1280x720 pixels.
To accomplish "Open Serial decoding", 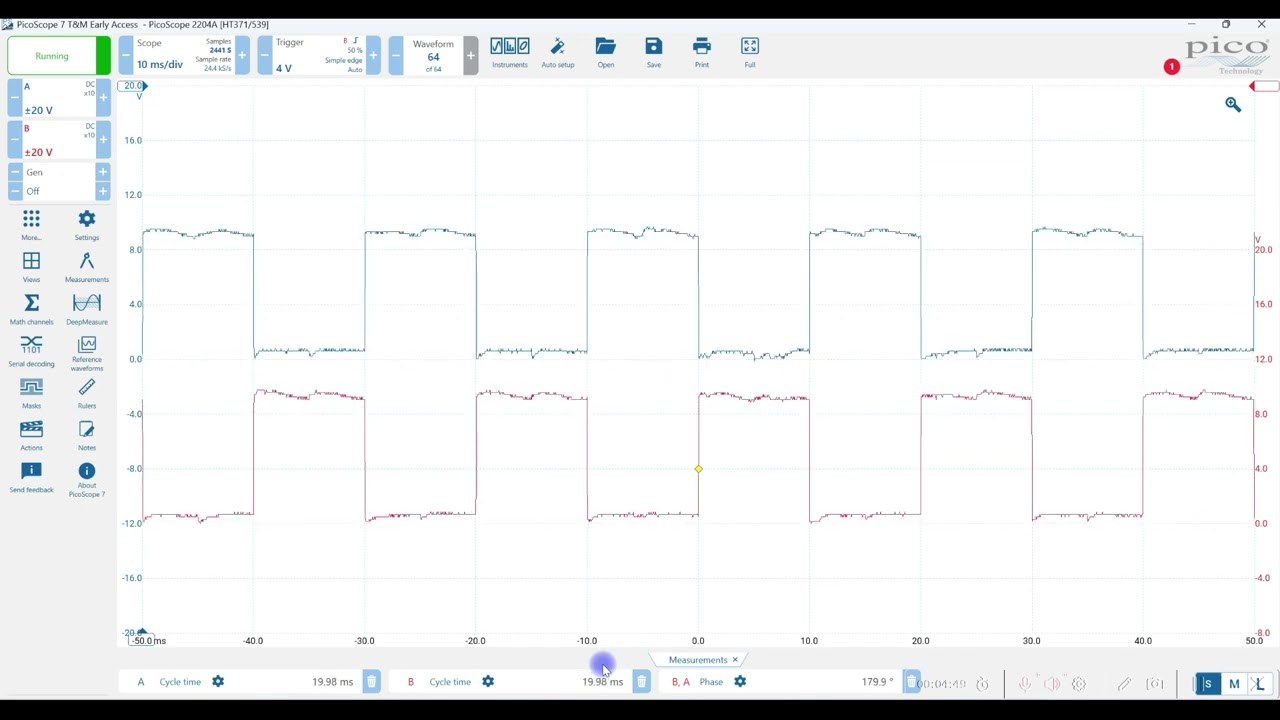I will (31, 351).
